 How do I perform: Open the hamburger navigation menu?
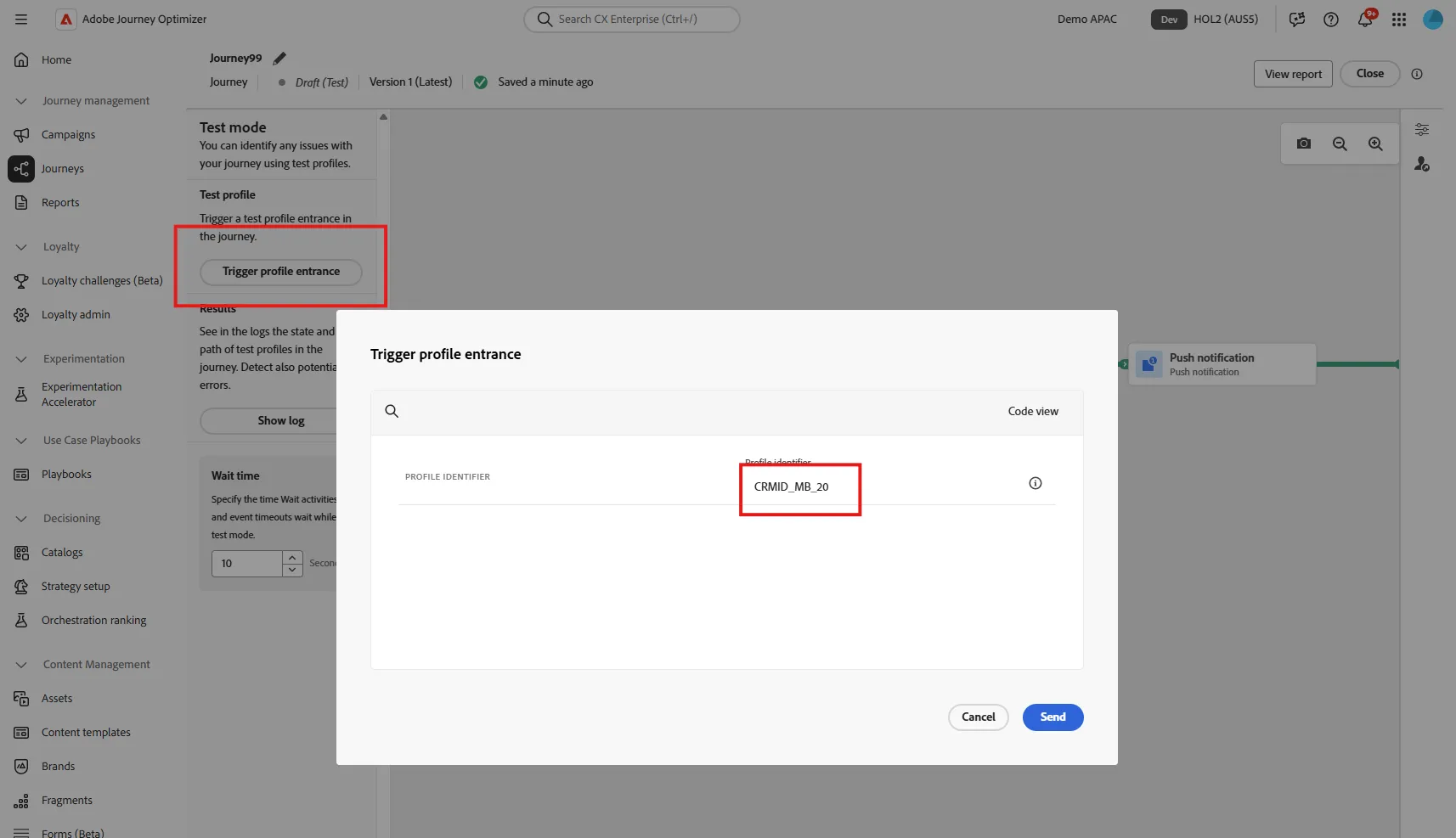[x=21, y=19]
